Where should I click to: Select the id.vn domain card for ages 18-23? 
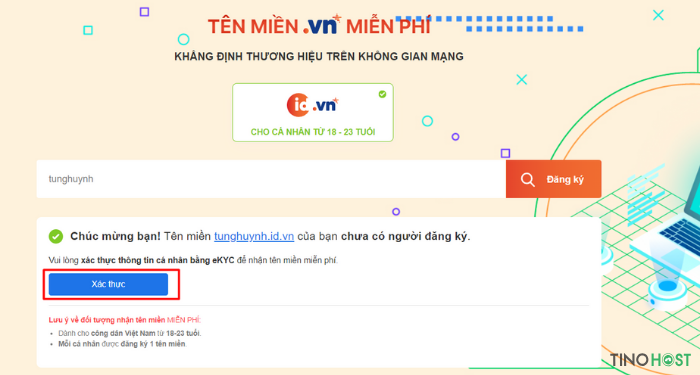[x=313, y=112]
